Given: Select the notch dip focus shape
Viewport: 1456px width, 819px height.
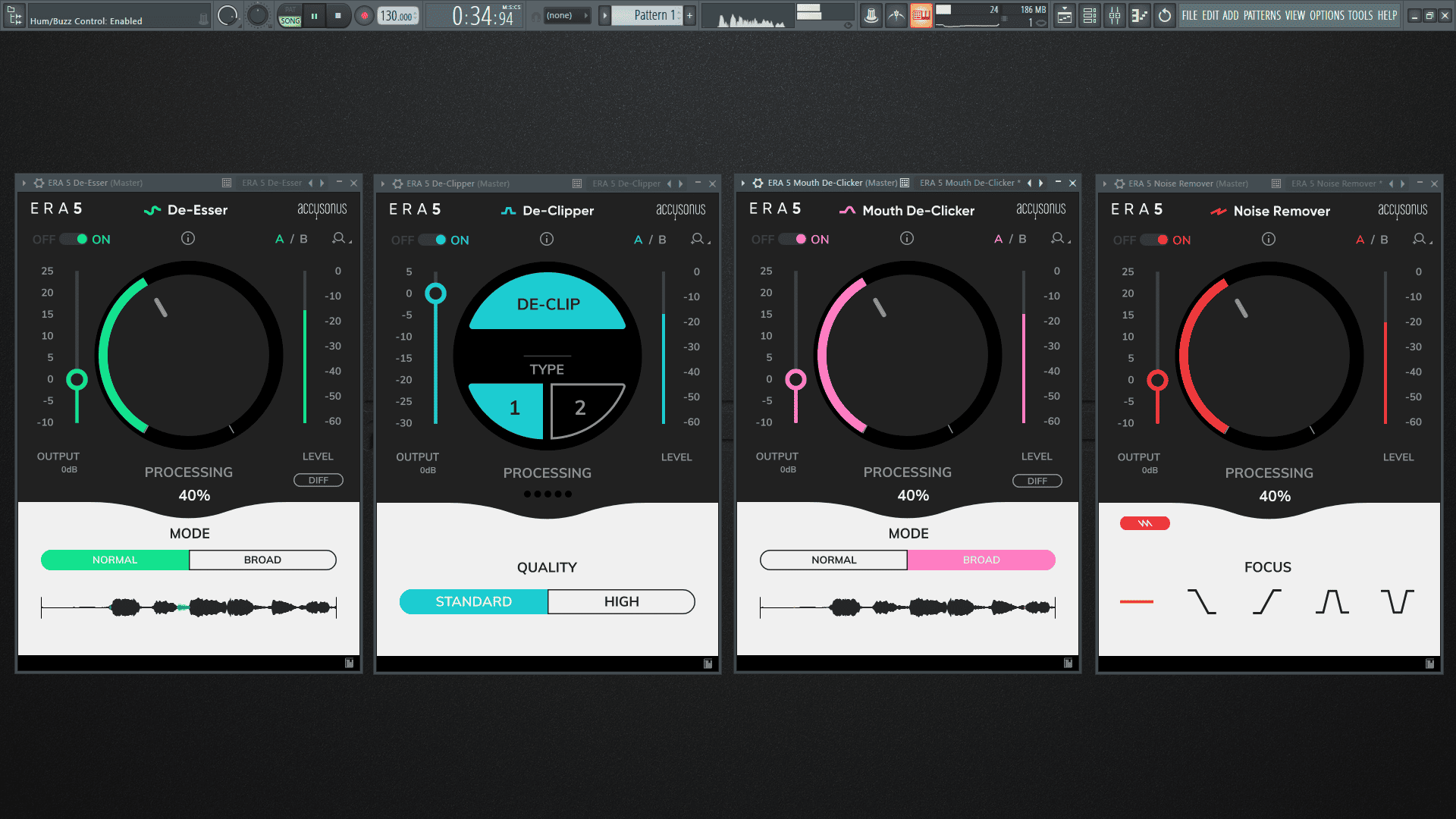Looking at the screenshot, I should (x=1398, y=602).
